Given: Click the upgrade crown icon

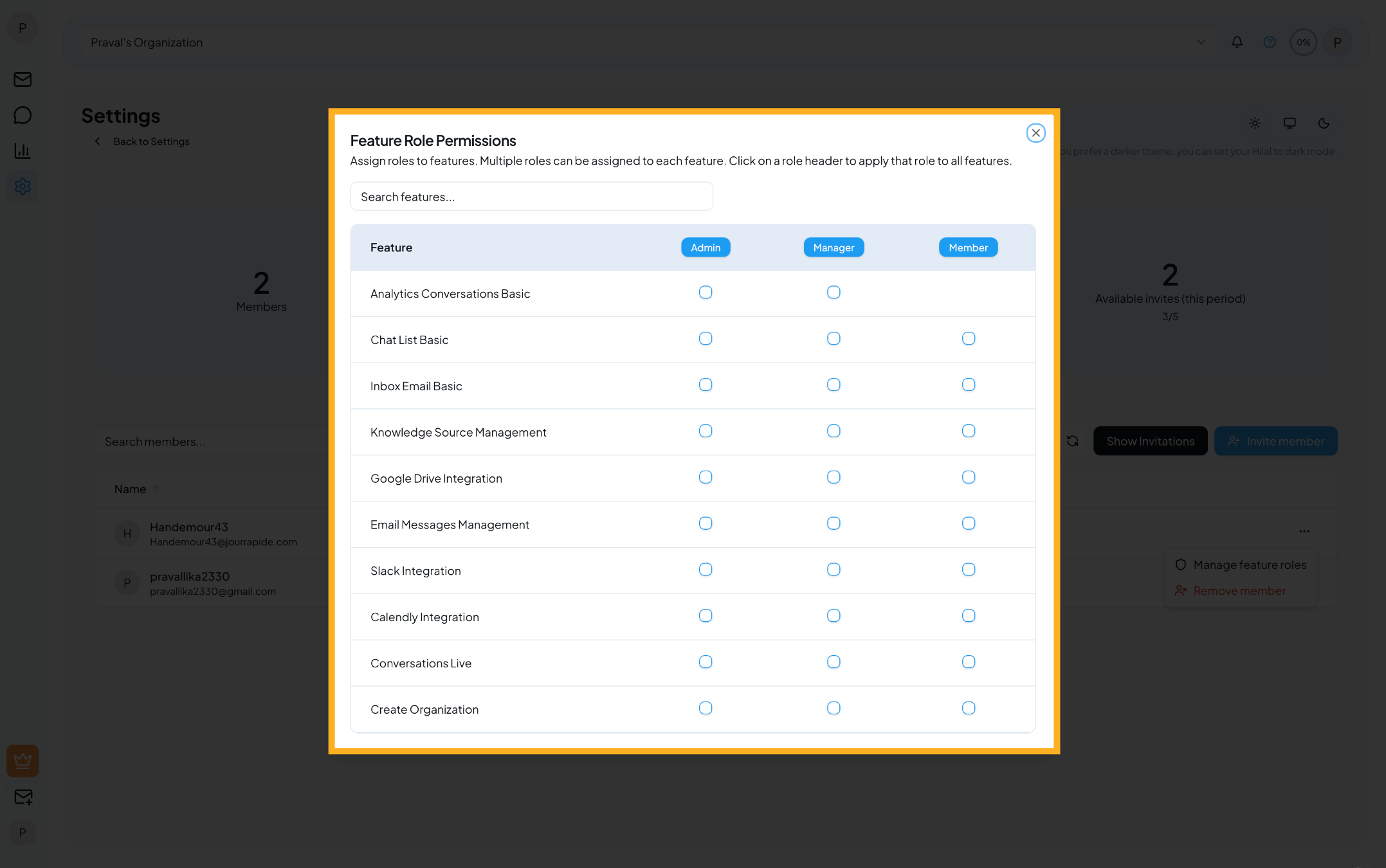Looking at the screenshot, I should click(23, 761).
